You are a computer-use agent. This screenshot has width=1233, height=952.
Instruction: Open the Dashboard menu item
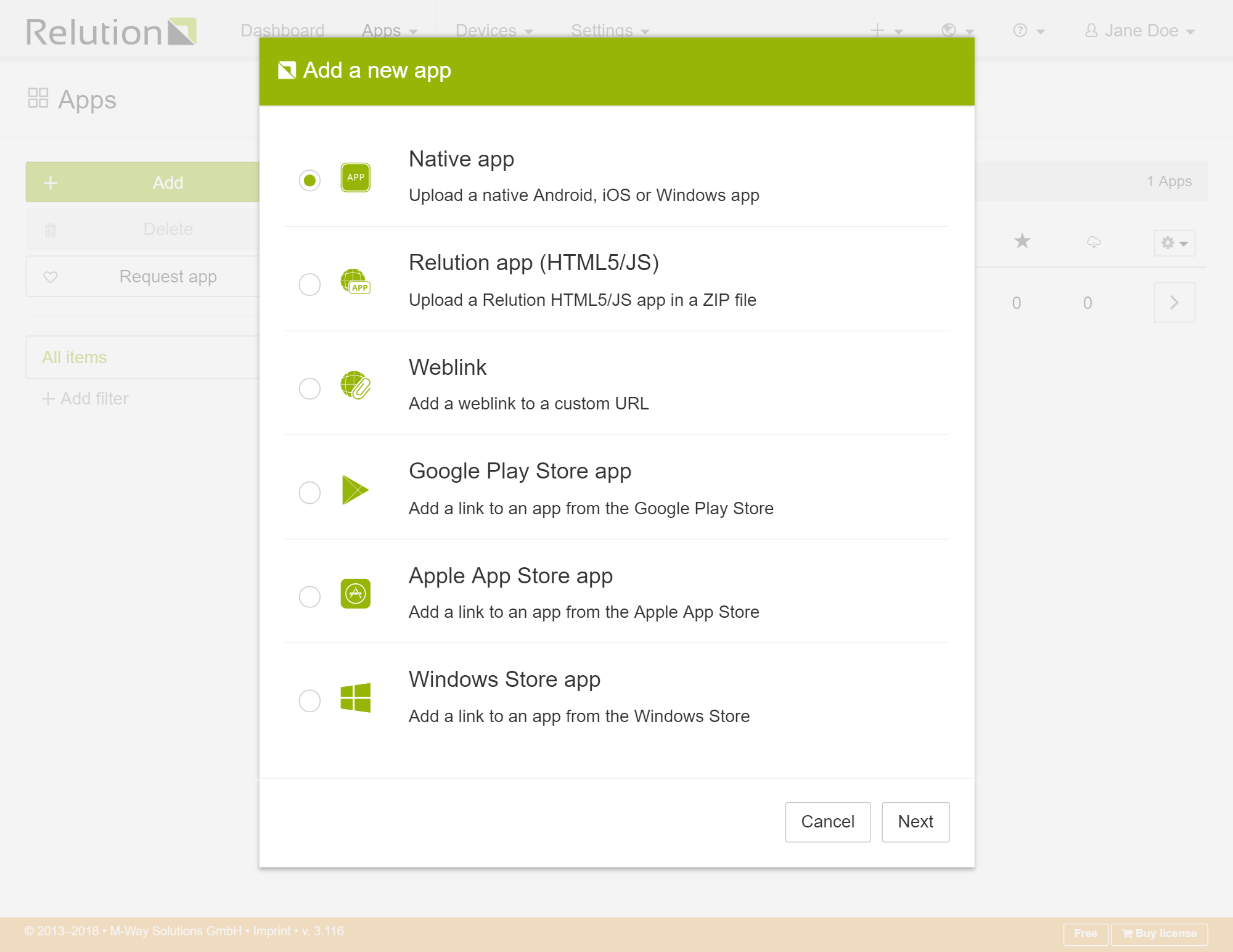pyautogui.click(x=282, y=30)
